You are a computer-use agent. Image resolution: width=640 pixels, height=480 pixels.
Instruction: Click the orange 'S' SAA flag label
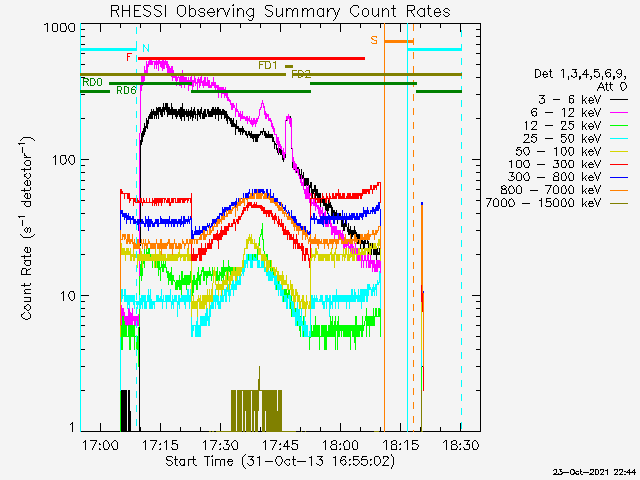[374, 40]
